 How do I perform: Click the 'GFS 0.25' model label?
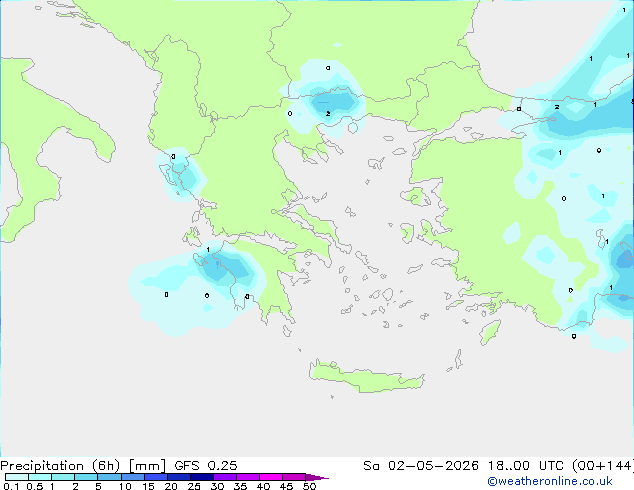pyautogui.click(x=206, y=466)
